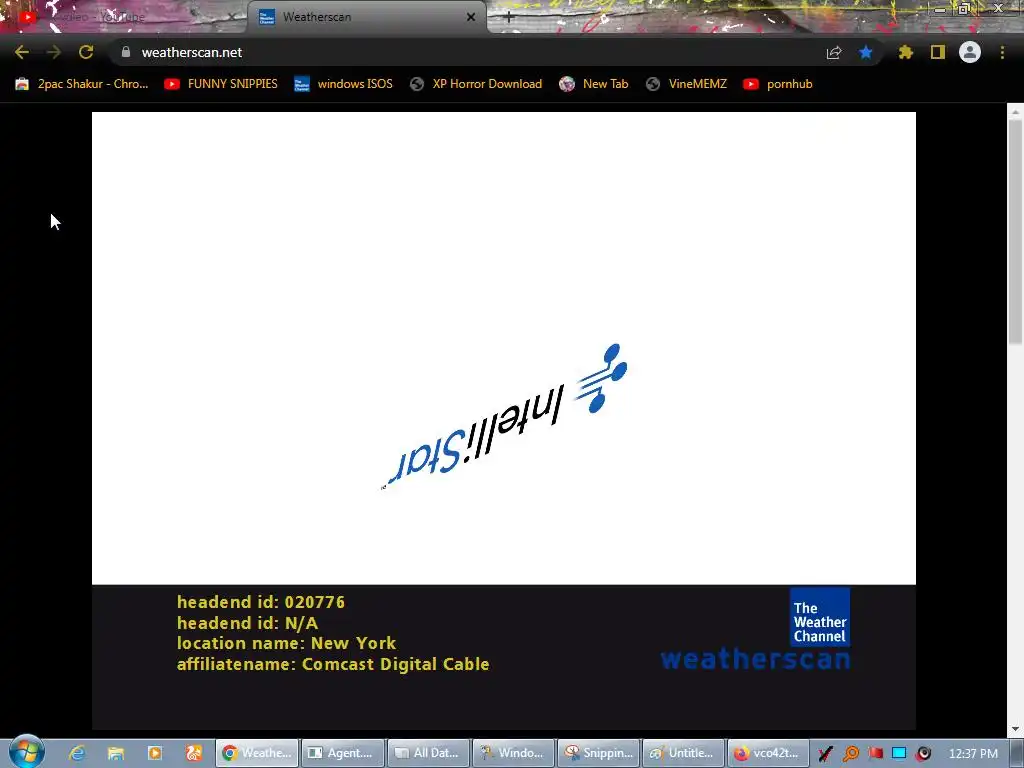This screenshot has height=768, width=1024.
Task: Switch to the Windo... taskbar window
Action: click(513, 753)
